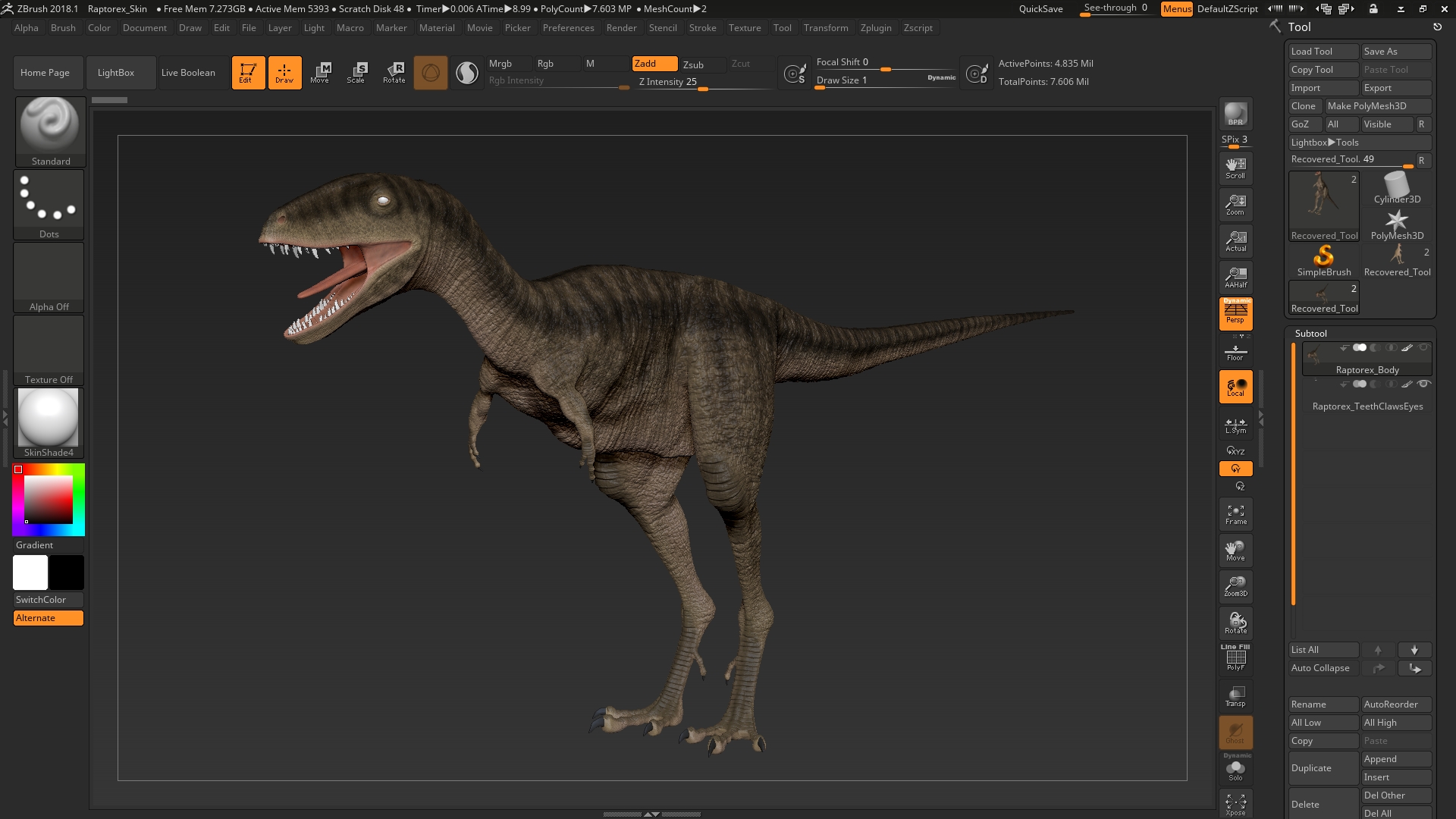This screenshot has width=1456, height=819.
Task: Open LightBox browser
Action: click(x=121, y=73)
